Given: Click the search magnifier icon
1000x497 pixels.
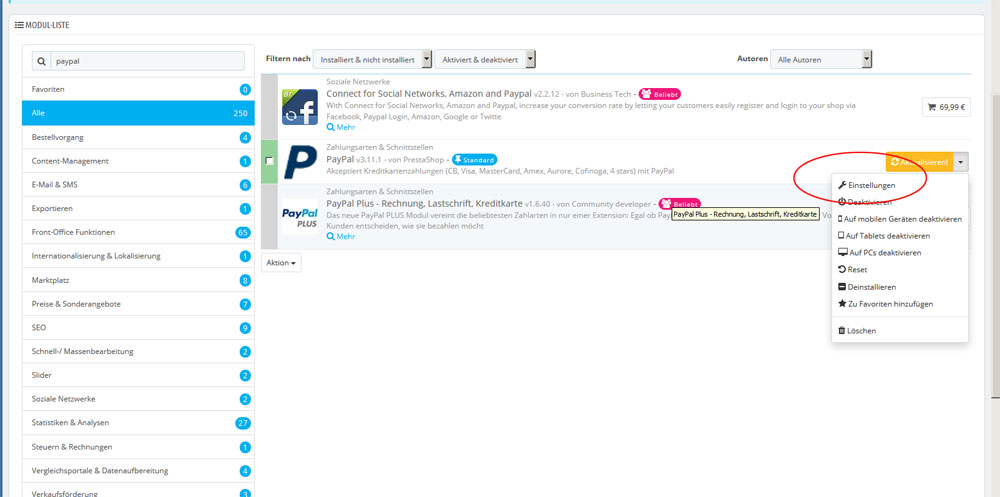Looking at the screenshot, I should (42, 62).
